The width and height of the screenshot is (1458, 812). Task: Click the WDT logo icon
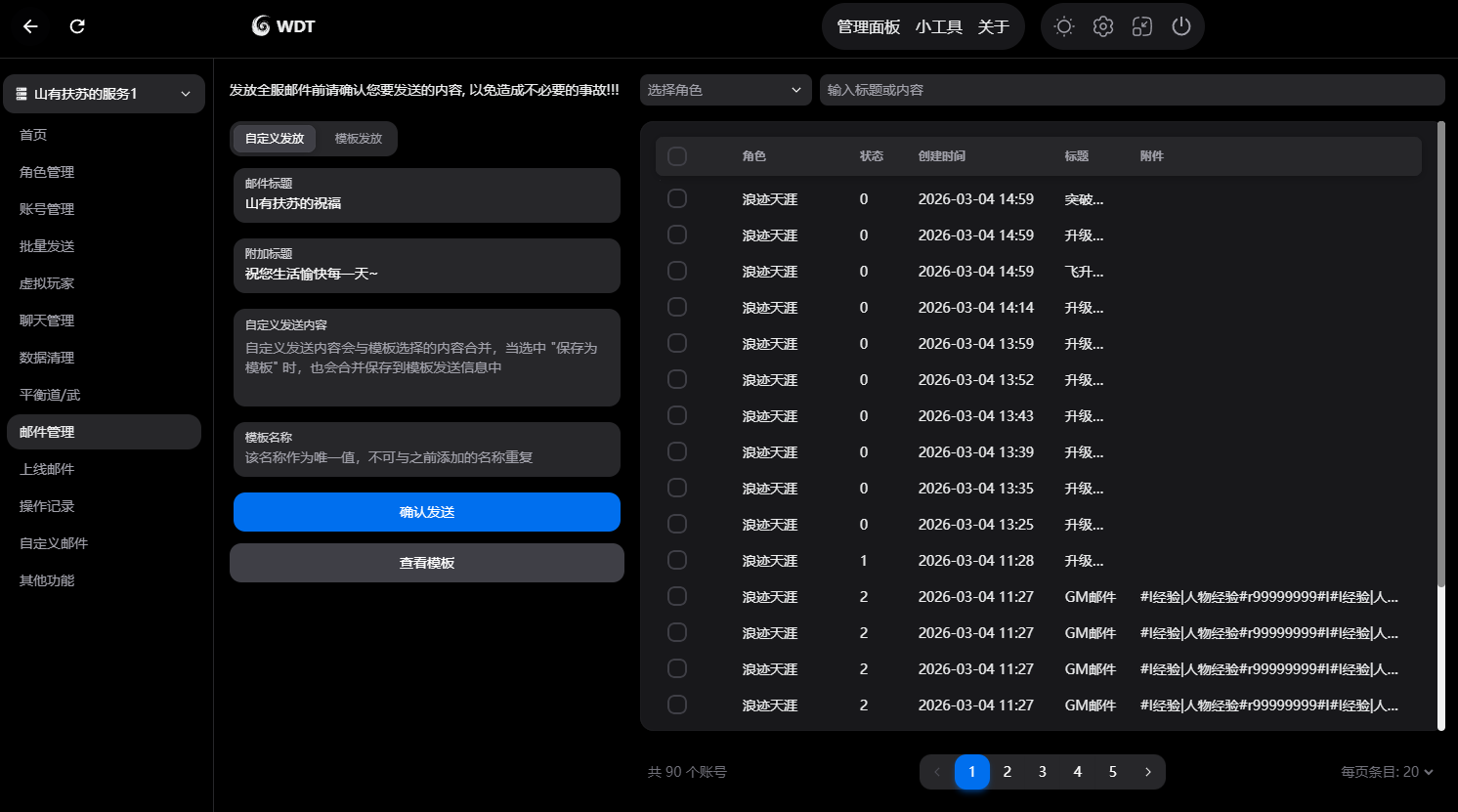tap(261, 26)
